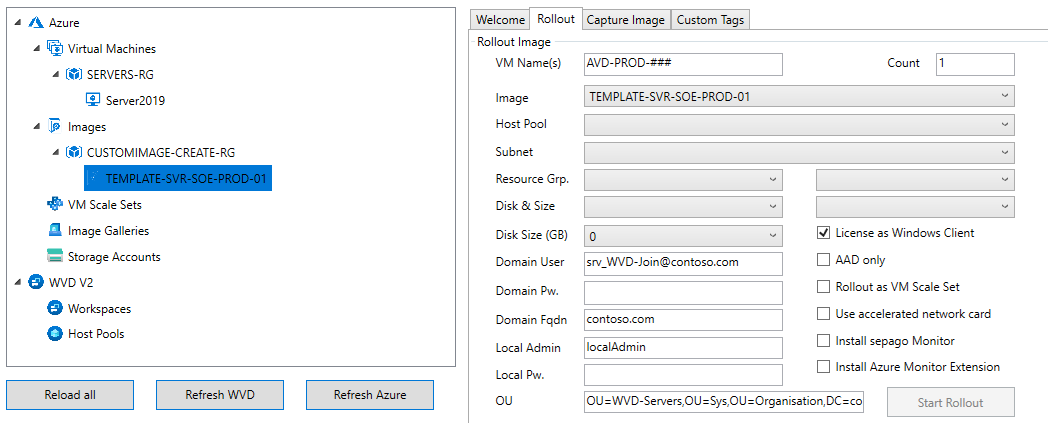Image resolution: width=1048 pixels, height=423 pixels.
Task: Select the Host Pools tree label
Action: tap(96, 334)
